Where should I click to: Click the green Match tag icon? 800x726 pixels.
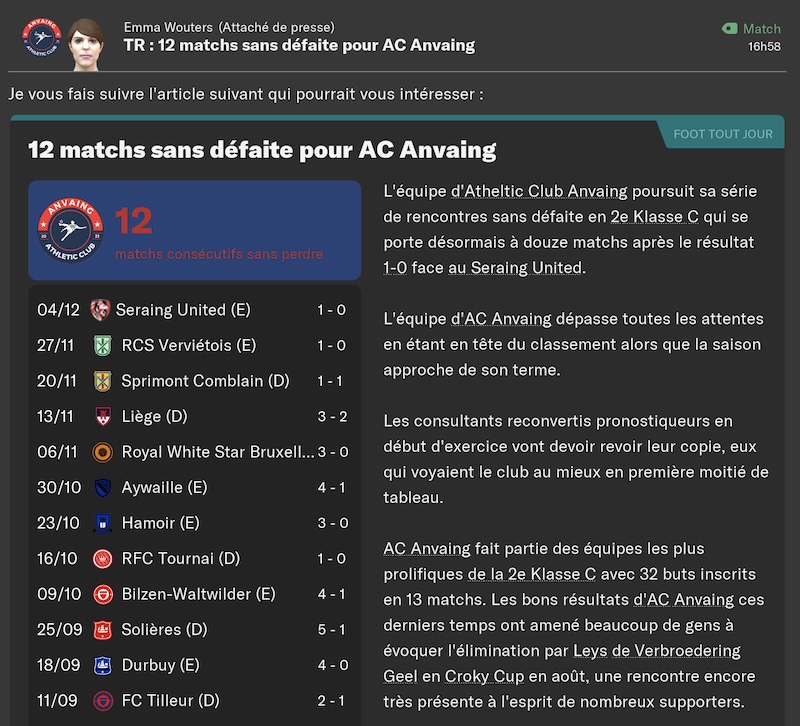tap(730, 29)
